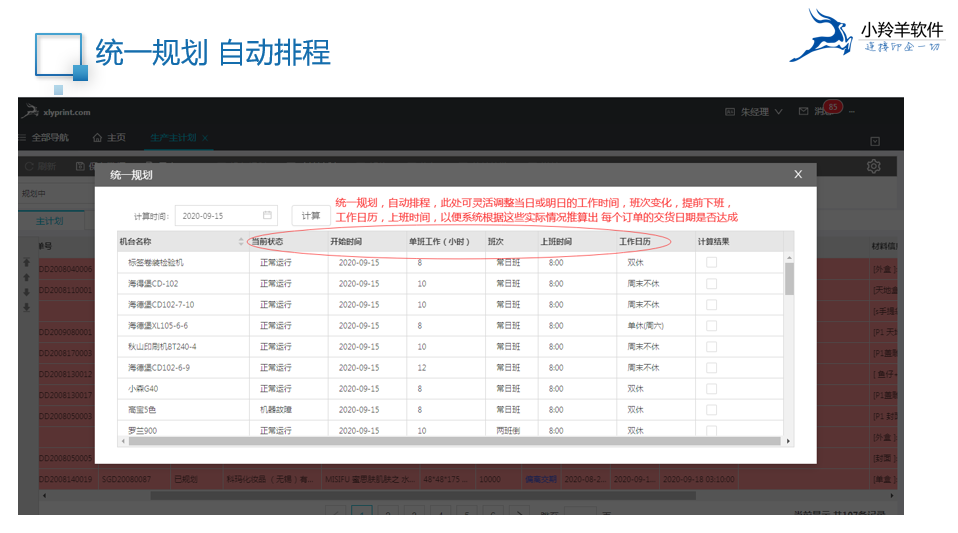Tick the 计算结果 checkbox for 高宝5色
The image size is (958, 533).
[711, 410]
